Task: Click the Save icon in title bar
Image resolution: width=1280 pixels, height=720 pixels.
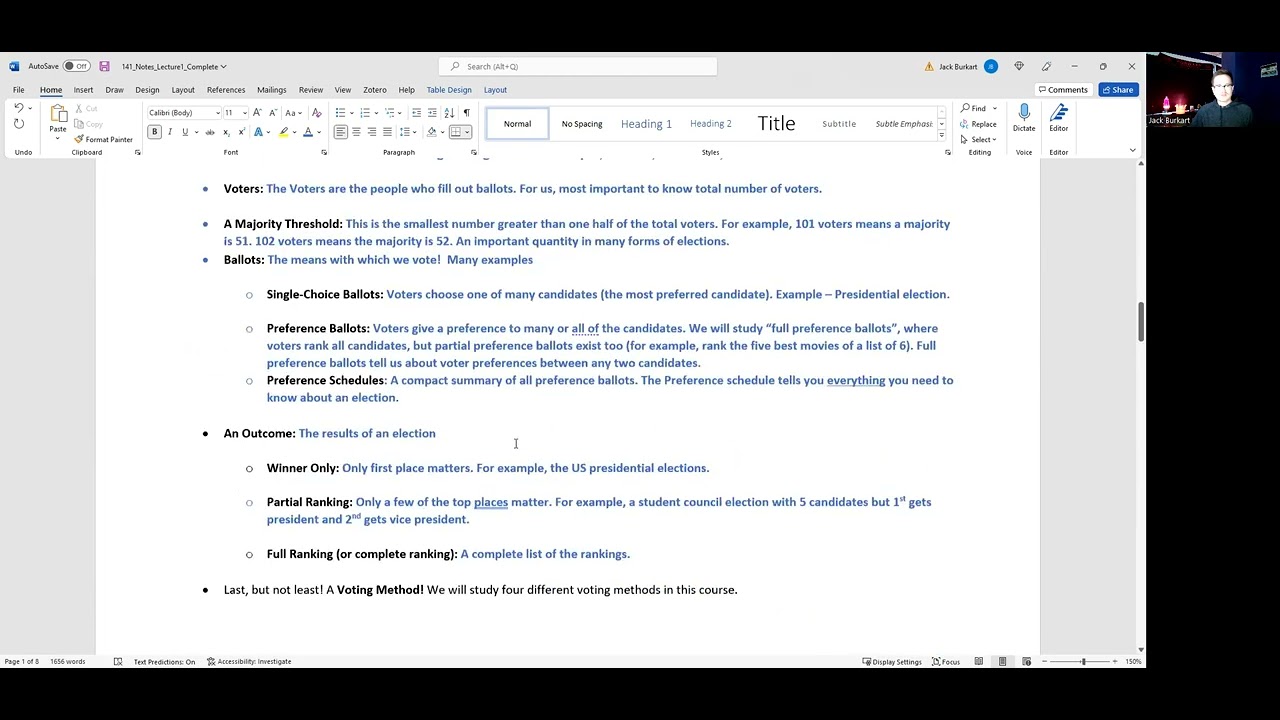Action: [x=104, y=66]
